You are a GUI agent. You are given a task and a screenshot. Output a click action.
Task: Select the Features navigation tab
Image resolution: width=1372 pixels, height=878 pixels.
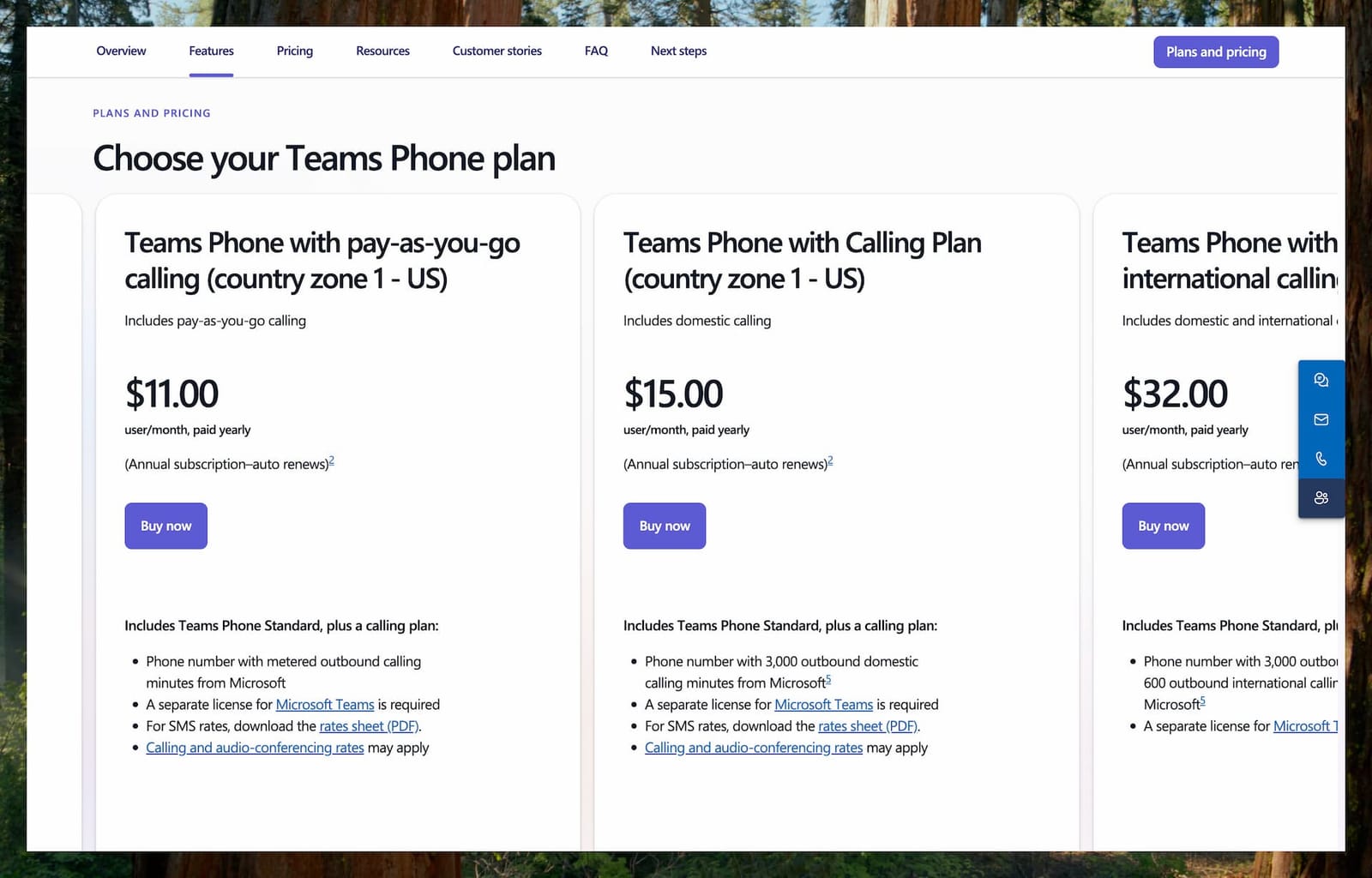[x=210, y=51]
